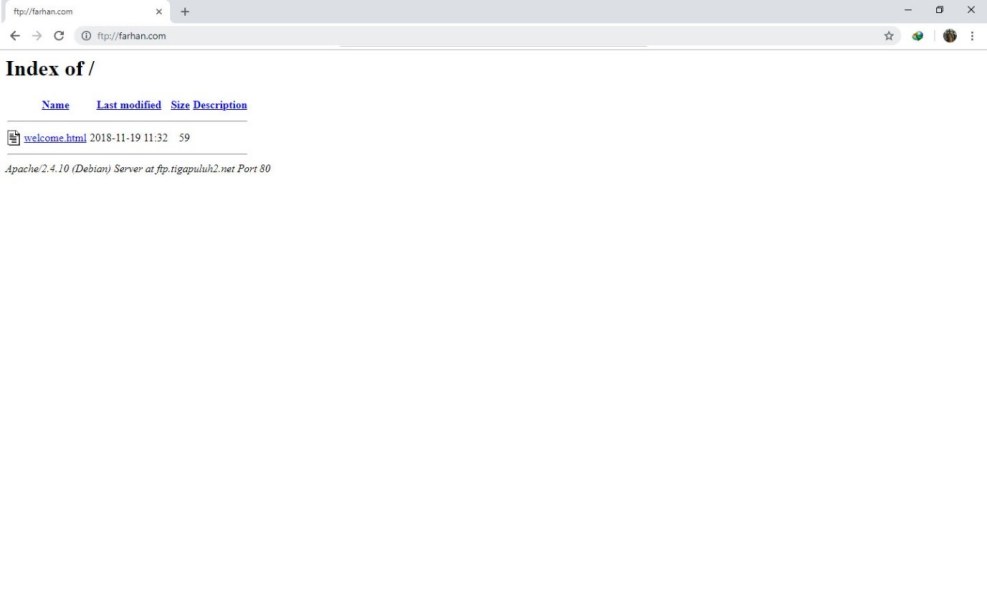Reload the current page
The height and width of the screenshot is (592, 987).
coord(59,36)
